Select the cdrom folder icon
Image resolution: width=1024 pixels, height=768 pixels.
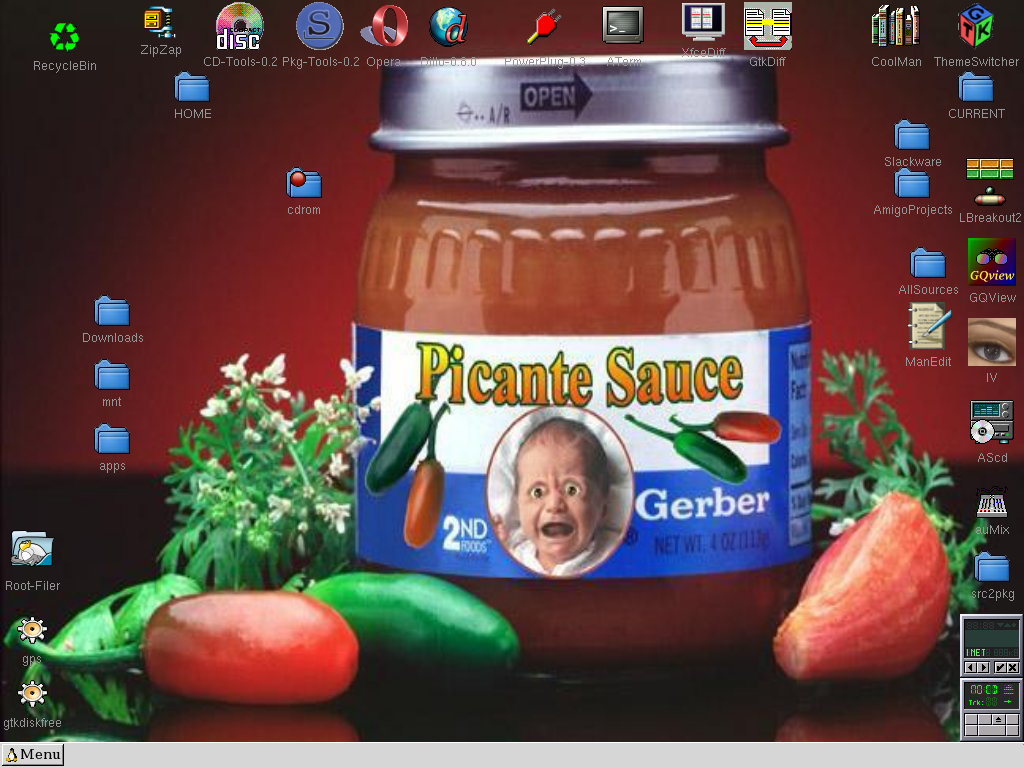[x=304, y=183]
